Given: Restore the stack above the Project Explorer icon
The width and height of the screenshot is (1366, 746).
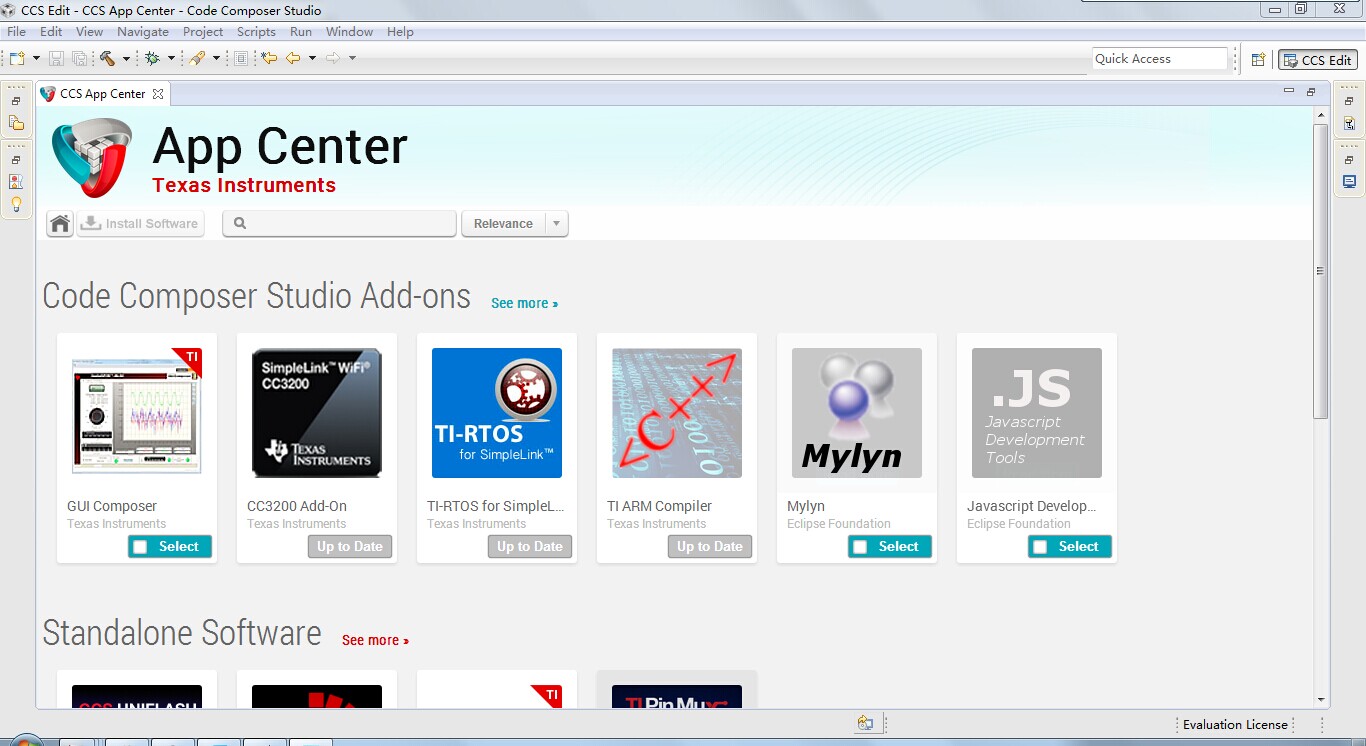Looking at the screenshot, I should (x=16, y=101).
